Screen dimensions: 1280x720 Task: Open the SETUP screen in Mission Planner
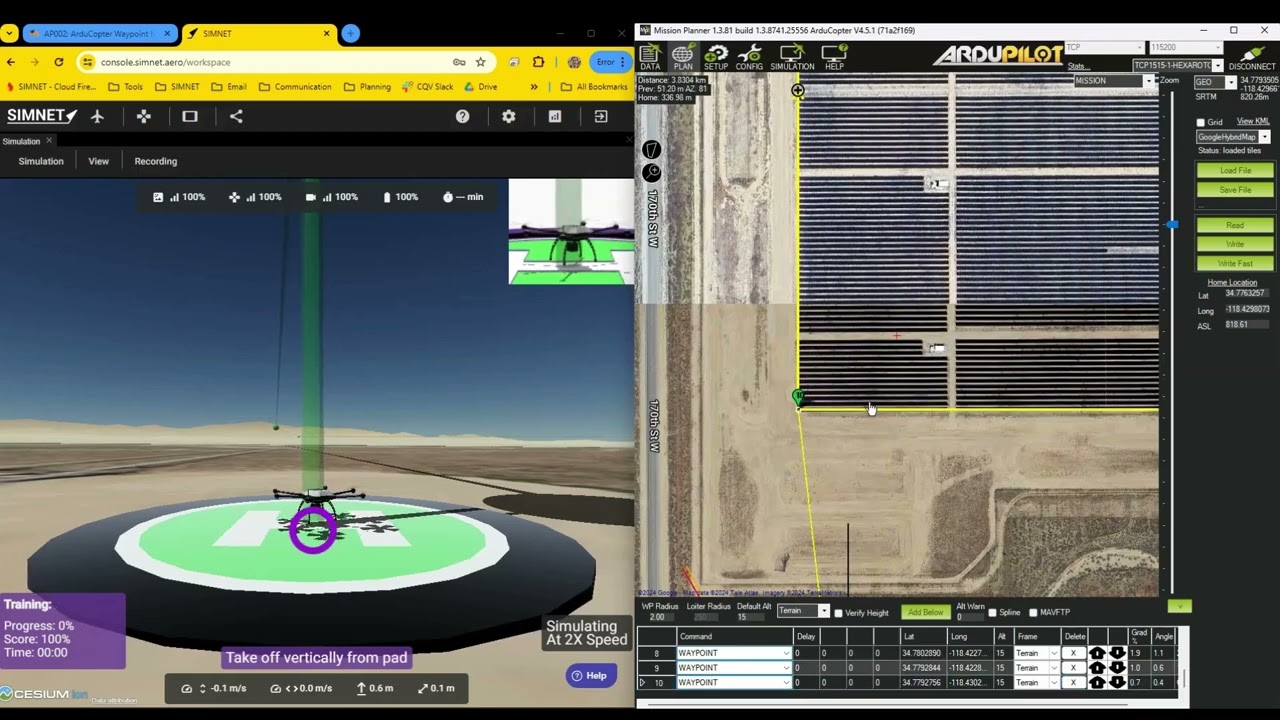(716, 58)
